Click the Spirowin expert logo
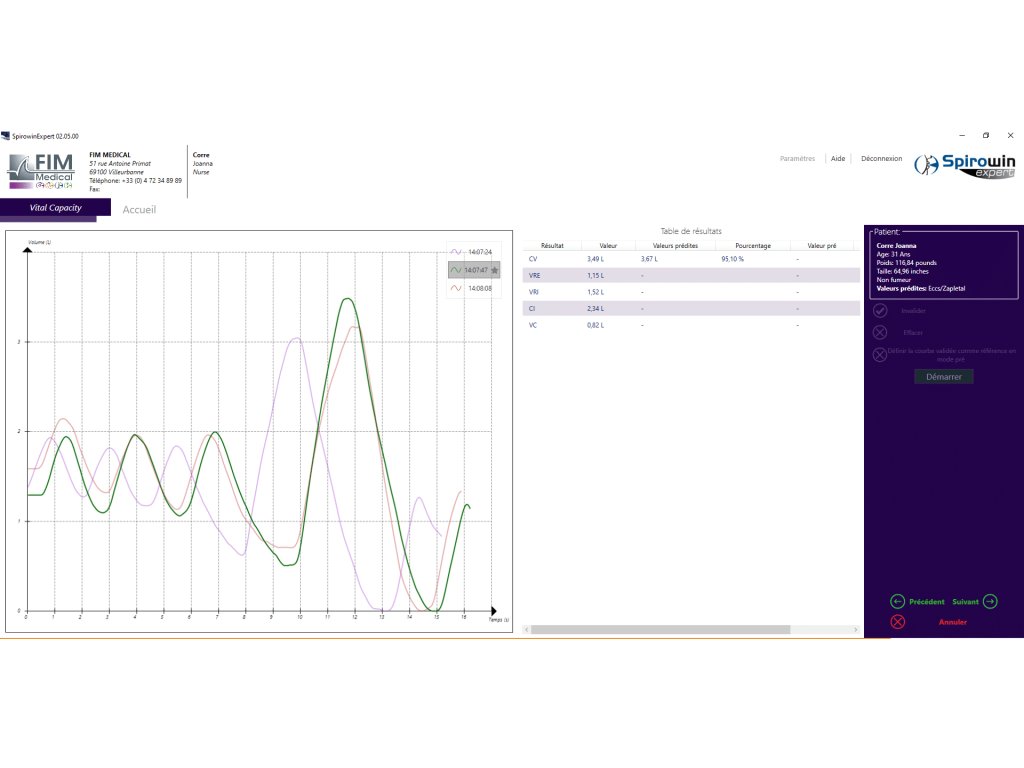 pyautogui.click(x=965, y=165)
